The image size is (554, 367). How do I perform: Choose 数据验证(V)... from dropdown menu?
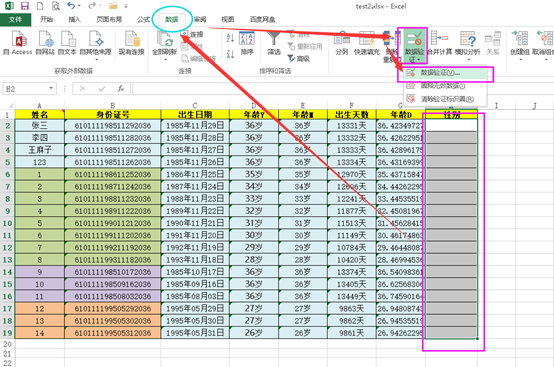coord(446,73)
